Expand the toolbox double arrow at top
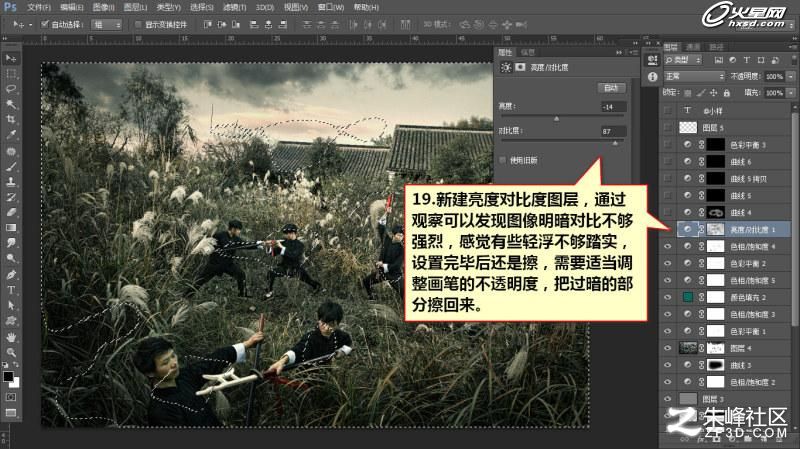800x449 pixels. coord(5,39)
